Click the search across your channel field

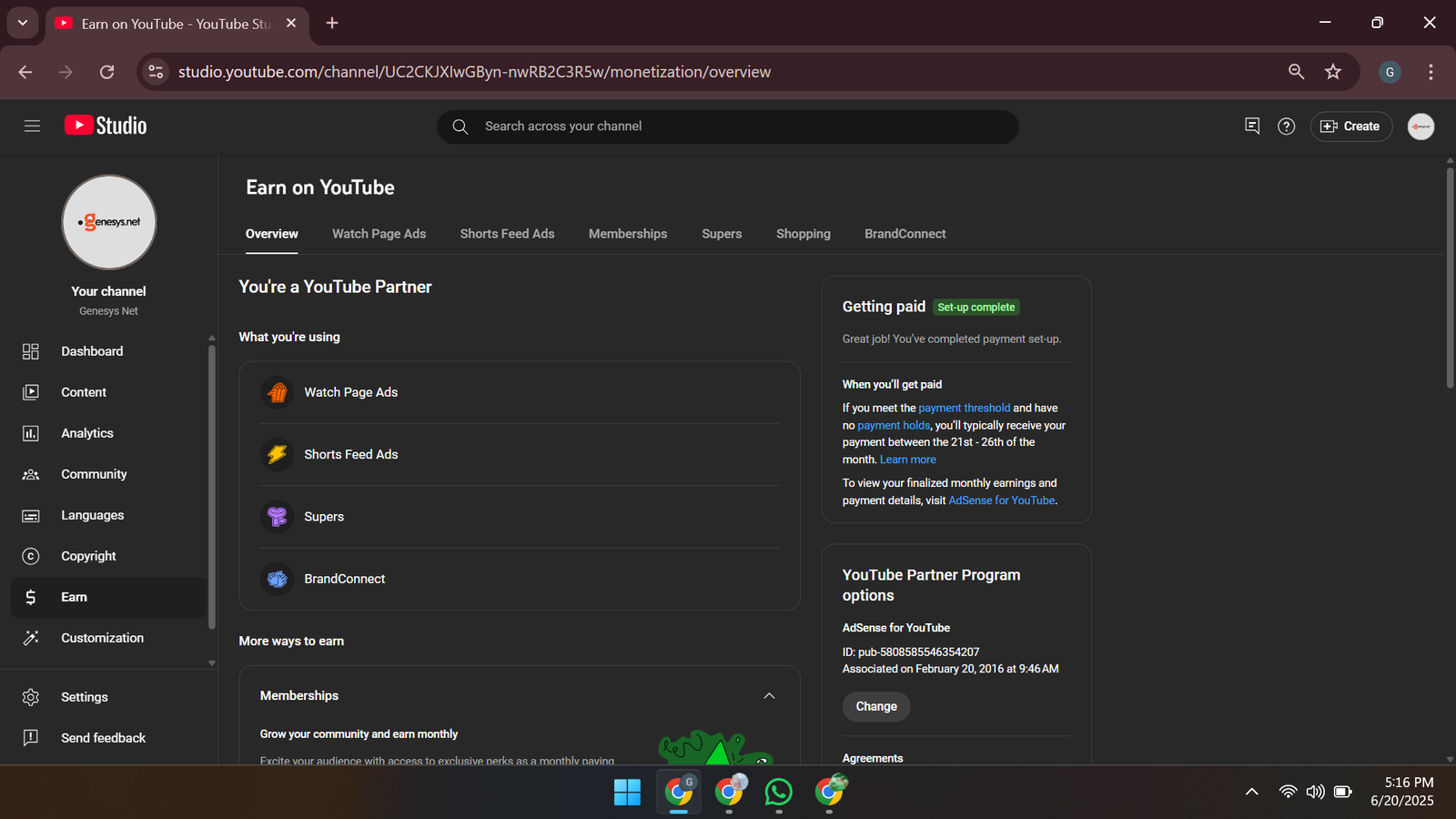[728, 126]
